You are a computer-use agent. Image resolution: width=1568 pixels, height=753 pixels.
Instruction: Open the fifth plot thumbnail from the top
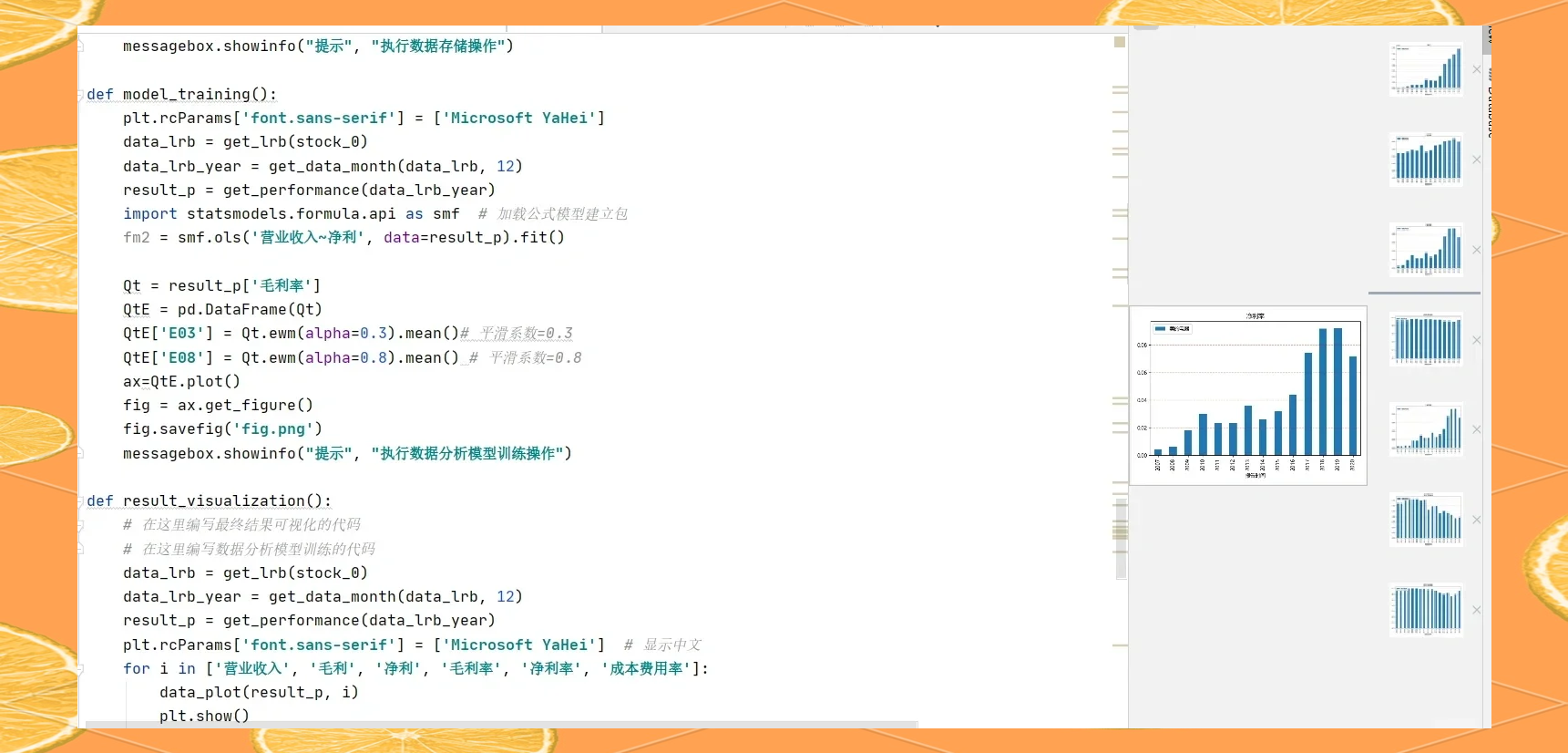point(1427,429)
